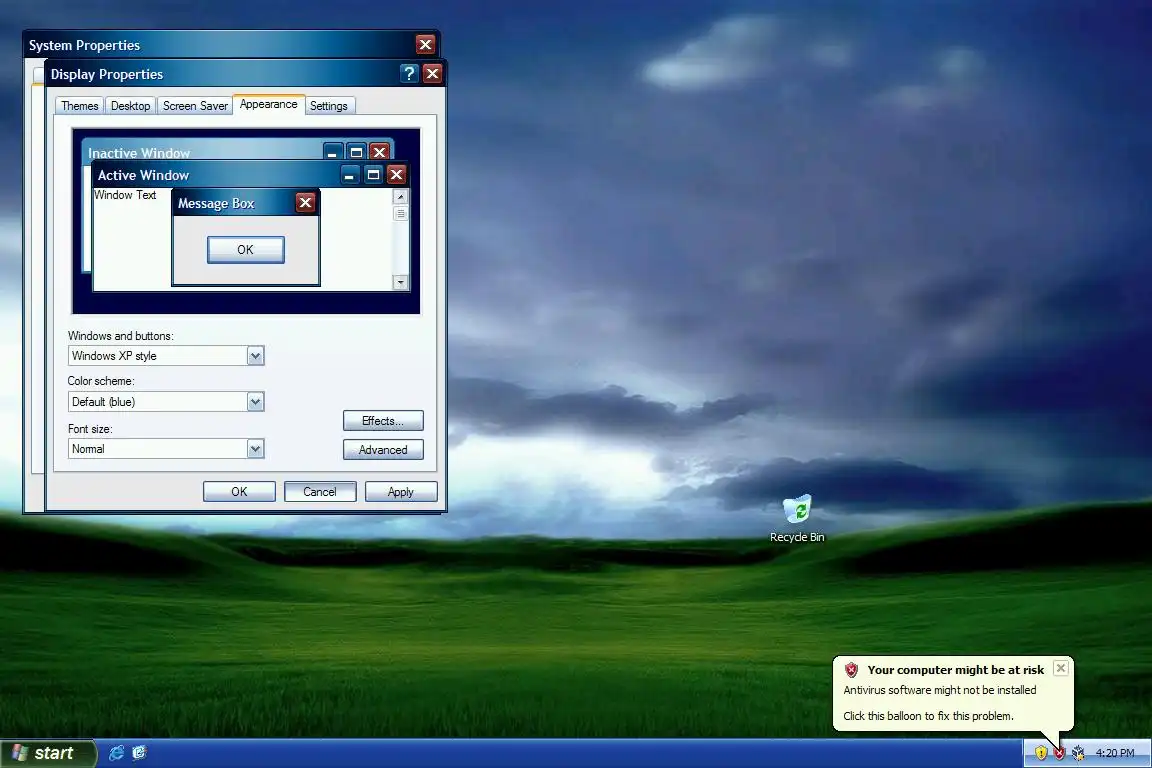The image size is (1152, 768).
Task: Click the preview Active Window minimize button
Action: (350, 175)
